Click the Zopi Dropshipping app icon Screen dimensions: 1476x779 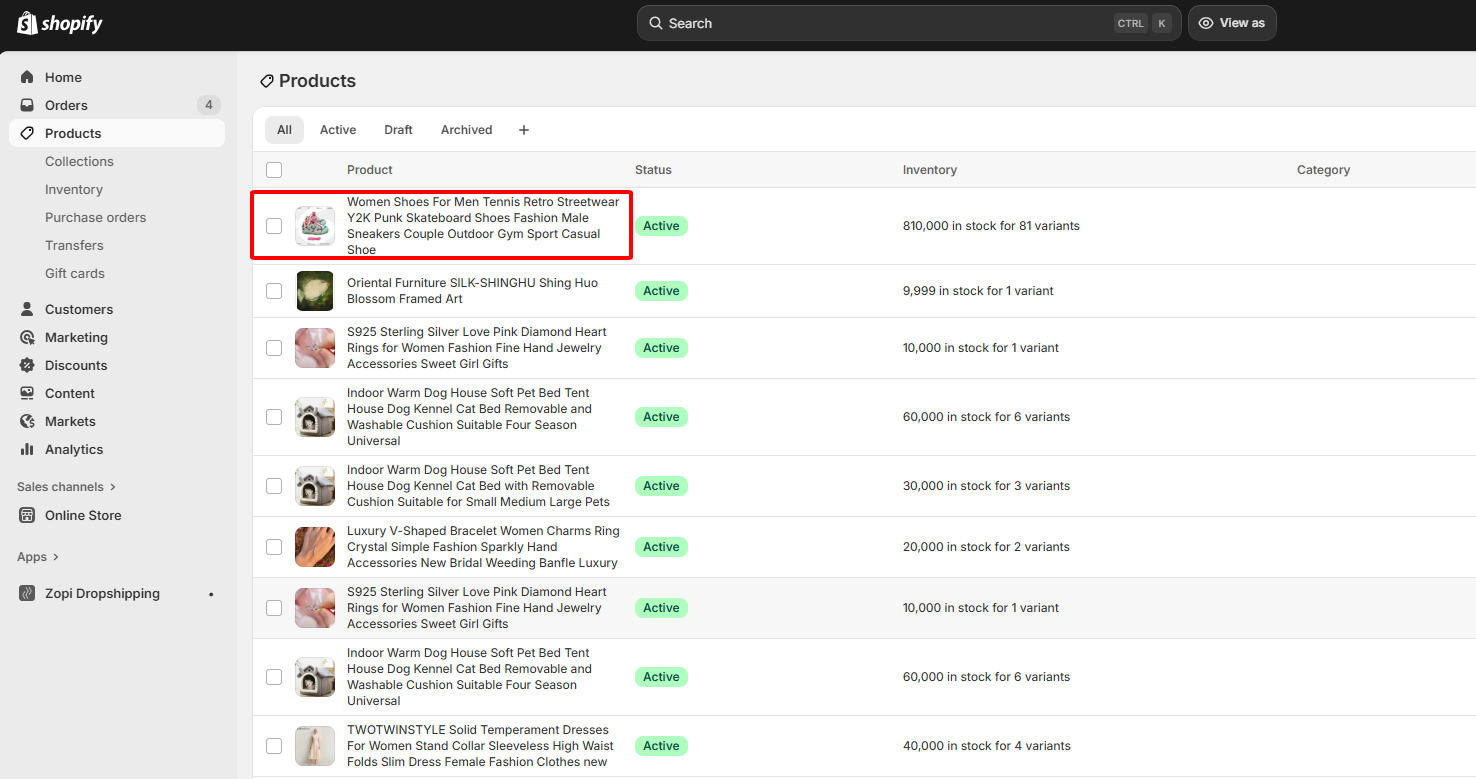(x=27, y=593)
